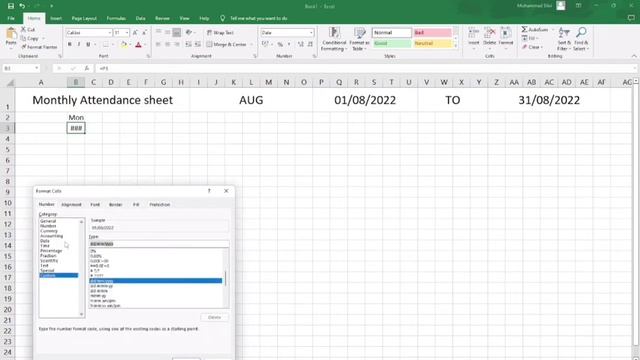Switch to the Page Layout tab
This screenshot has height=360, width=640.
tap(84, 18)
